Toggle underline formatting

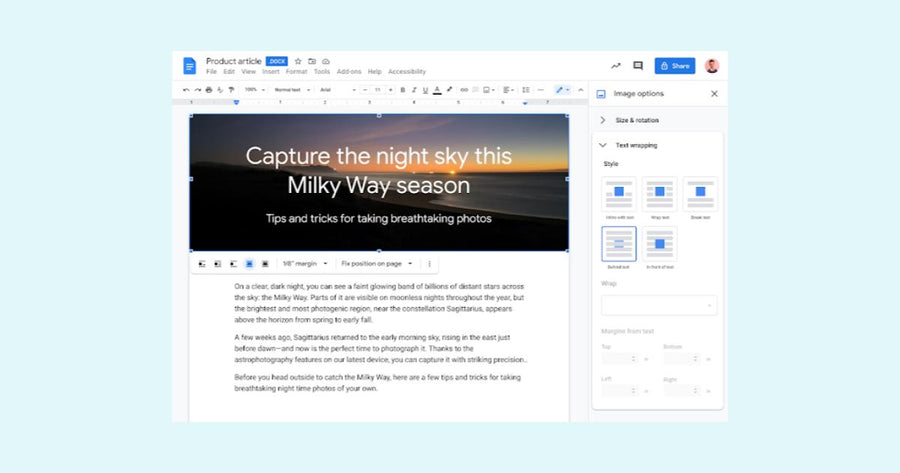[425, 90]
